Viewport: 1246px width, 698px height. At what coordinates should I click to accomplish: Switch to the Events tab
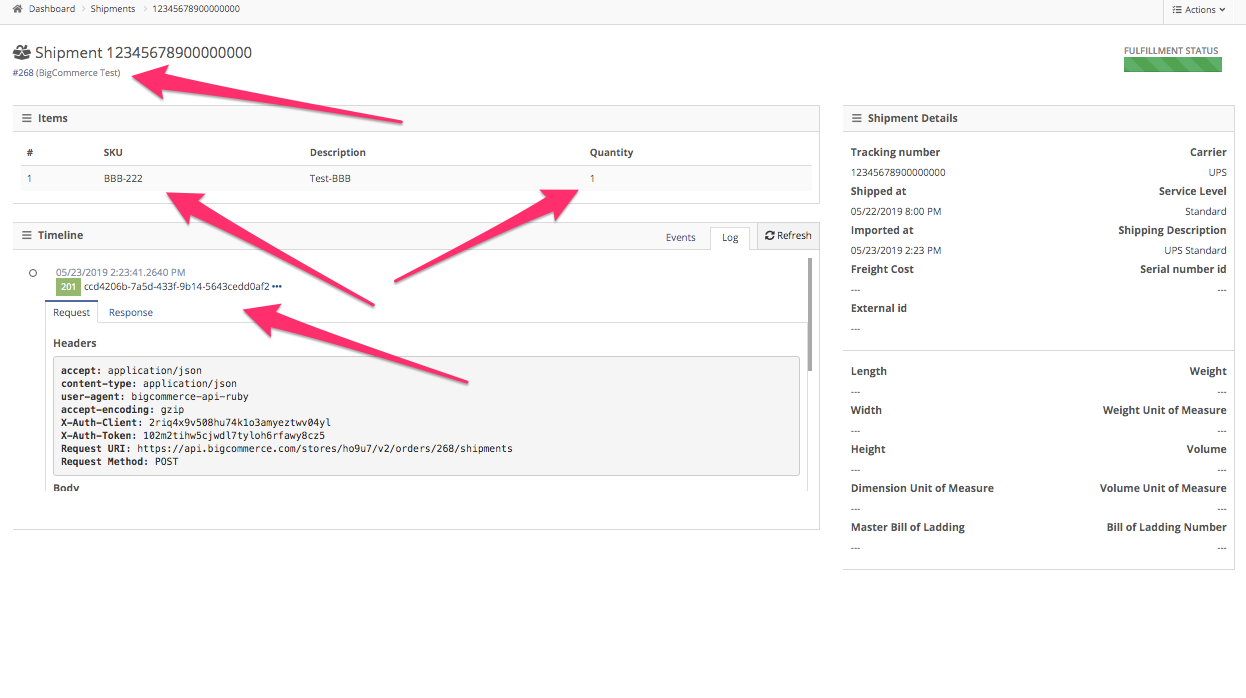click(x=680, y=237)
